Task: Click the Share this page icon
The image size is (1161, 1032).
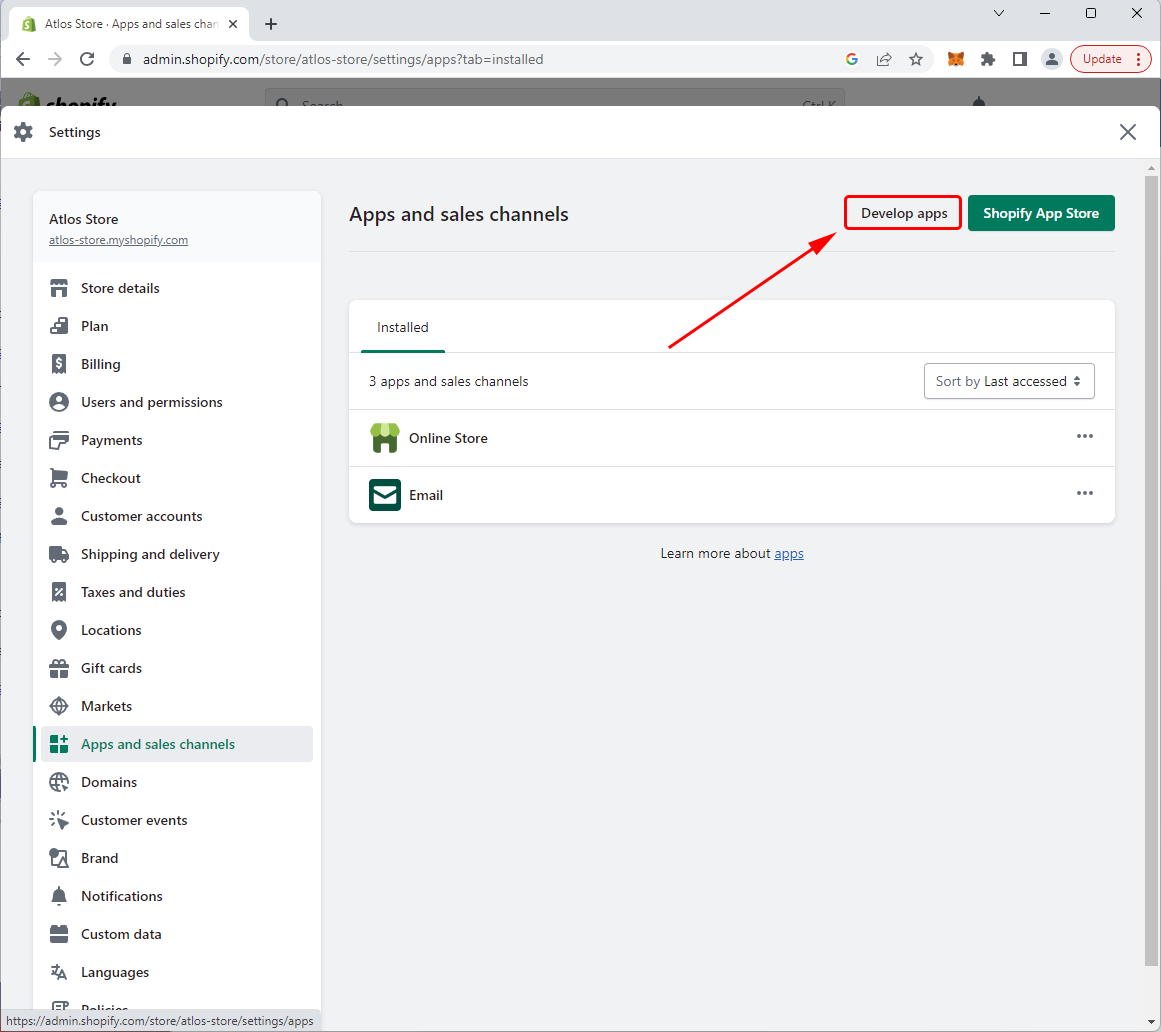Action: [884, 59]
